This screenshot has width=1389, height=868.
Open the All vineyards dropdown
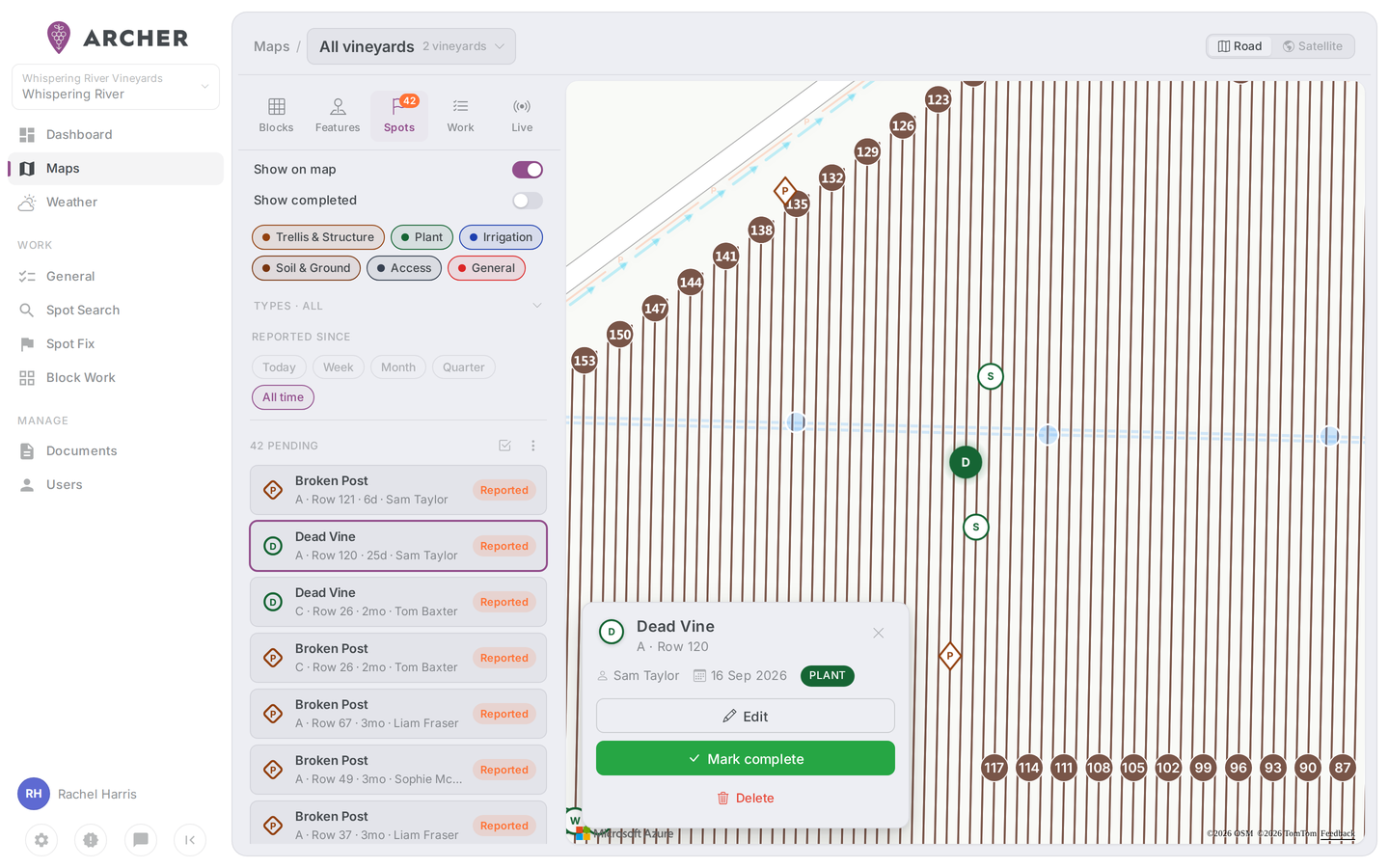411,46
